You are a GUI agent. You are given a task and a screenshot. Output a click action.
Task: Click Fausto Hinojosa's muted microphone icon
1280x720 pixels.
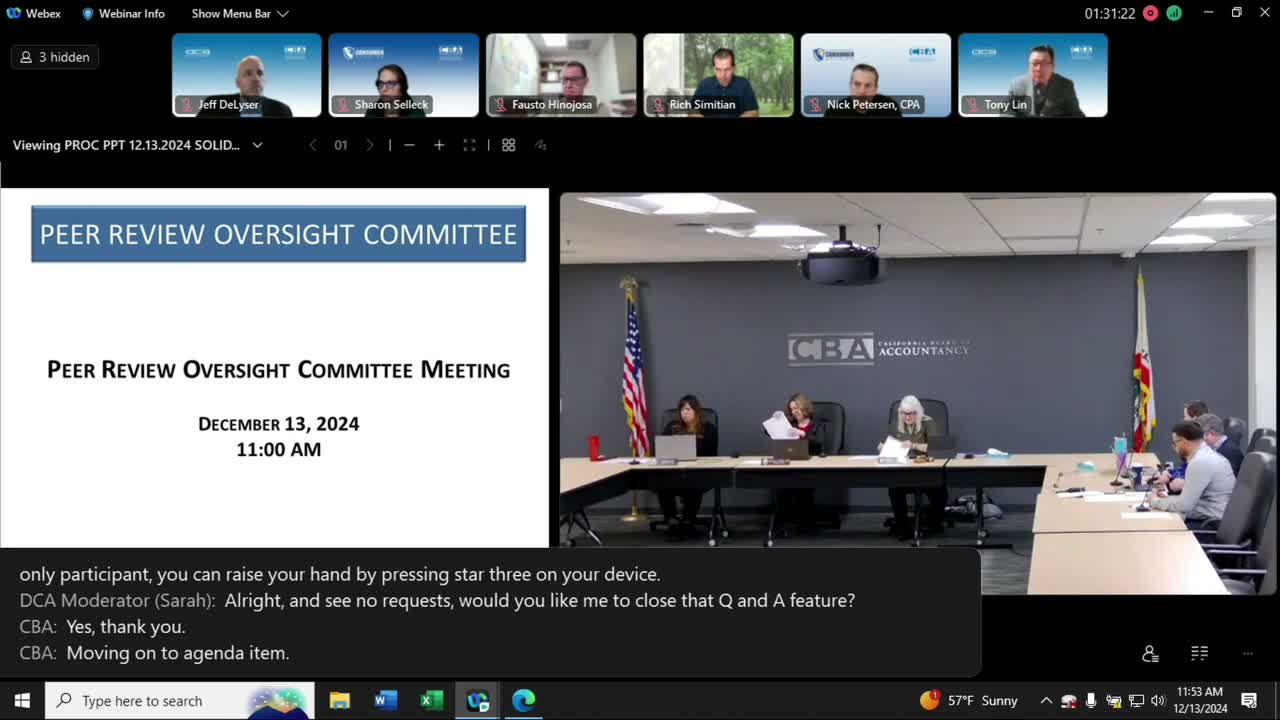click(500, 104)
